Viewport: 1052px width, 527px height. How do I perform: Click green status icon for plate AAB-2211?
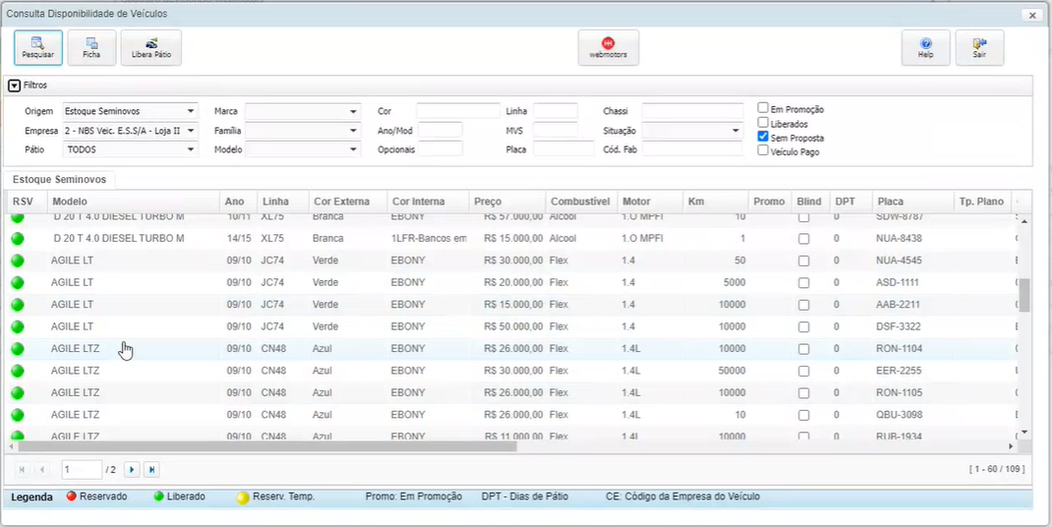click(17, 305)
